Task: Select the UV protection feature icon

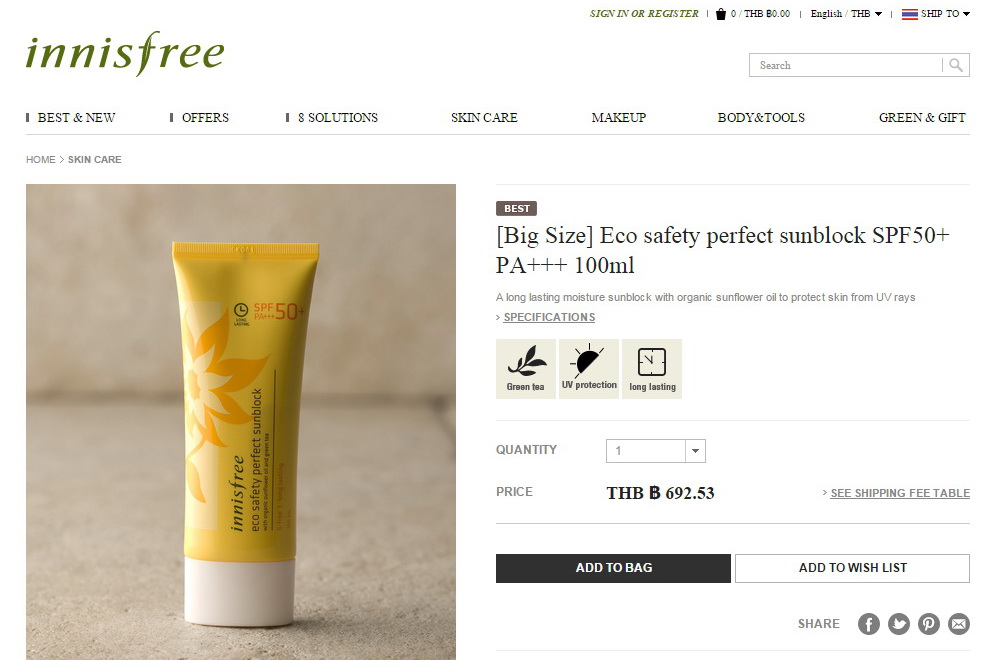Action: pos(589,369)
